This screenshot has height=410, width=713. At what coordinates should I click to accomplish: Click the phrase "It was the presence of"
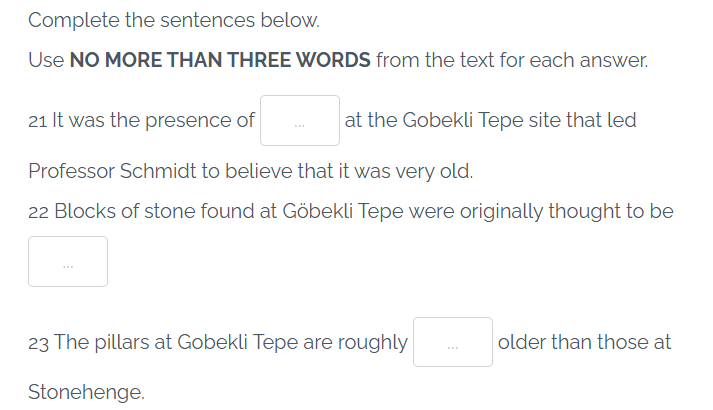[x=154, y=122]
